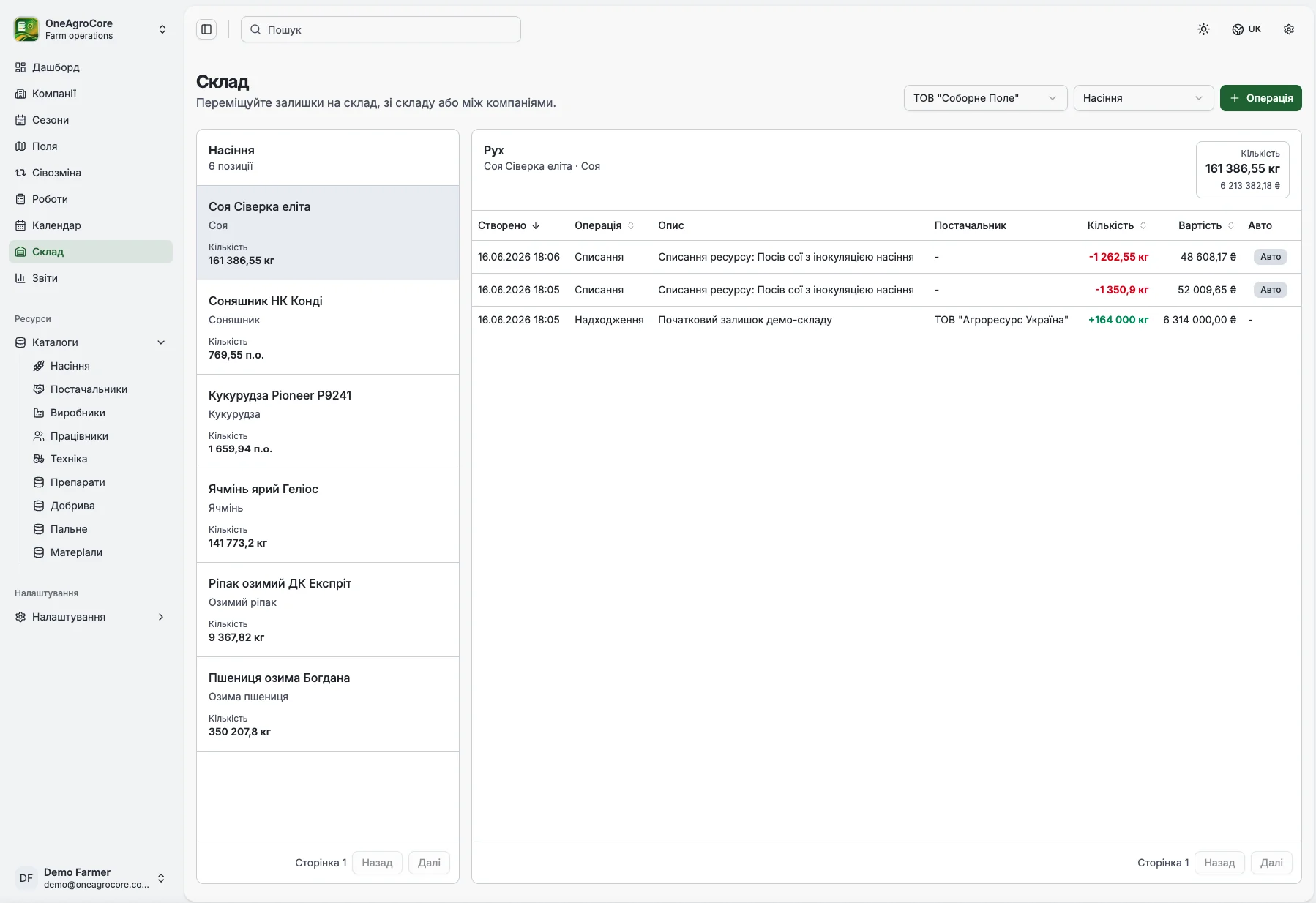Expand the Налаштування submenu chevron

tap(161, 617)
